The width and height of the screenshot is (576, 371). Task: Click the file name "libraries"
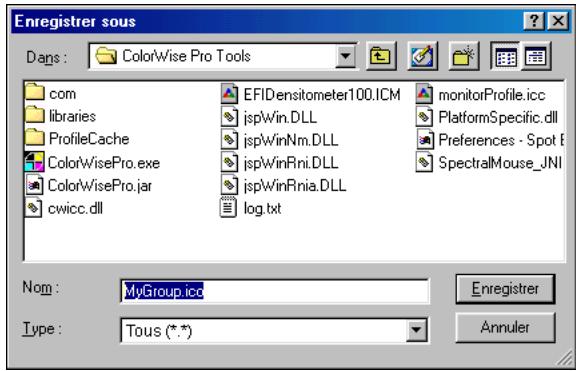click(72, 116)
